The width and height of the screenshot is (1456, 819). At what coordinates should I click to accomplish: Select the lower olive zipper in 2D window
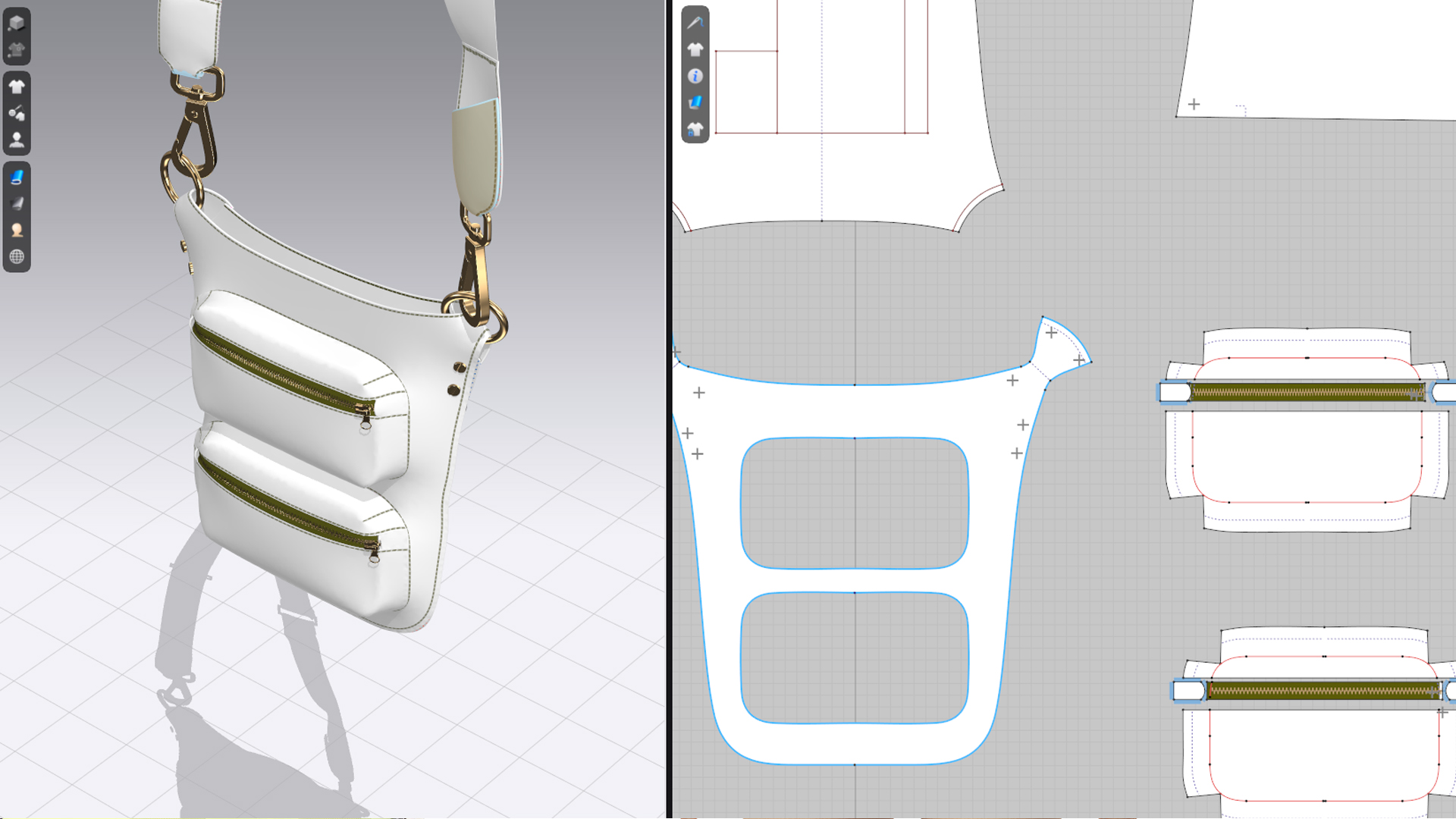pos(1321,690)
